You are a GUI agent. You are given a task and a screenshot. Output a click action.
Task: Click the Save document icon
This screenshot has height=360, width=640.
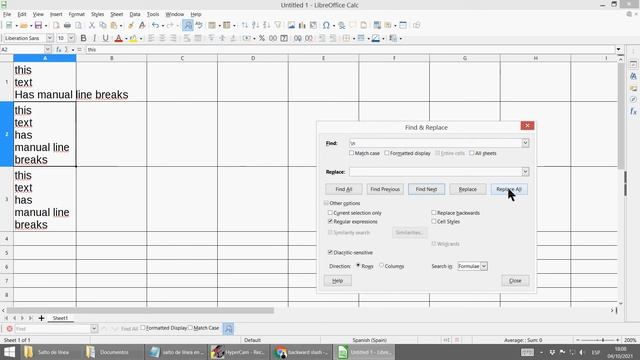[38, 25]
